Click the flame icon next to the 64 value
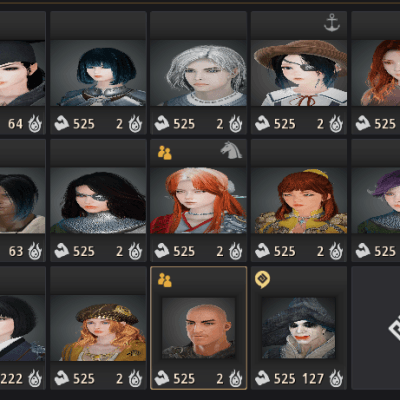The image size is (400, 400). pyautogui.click(x=35, y=124)
